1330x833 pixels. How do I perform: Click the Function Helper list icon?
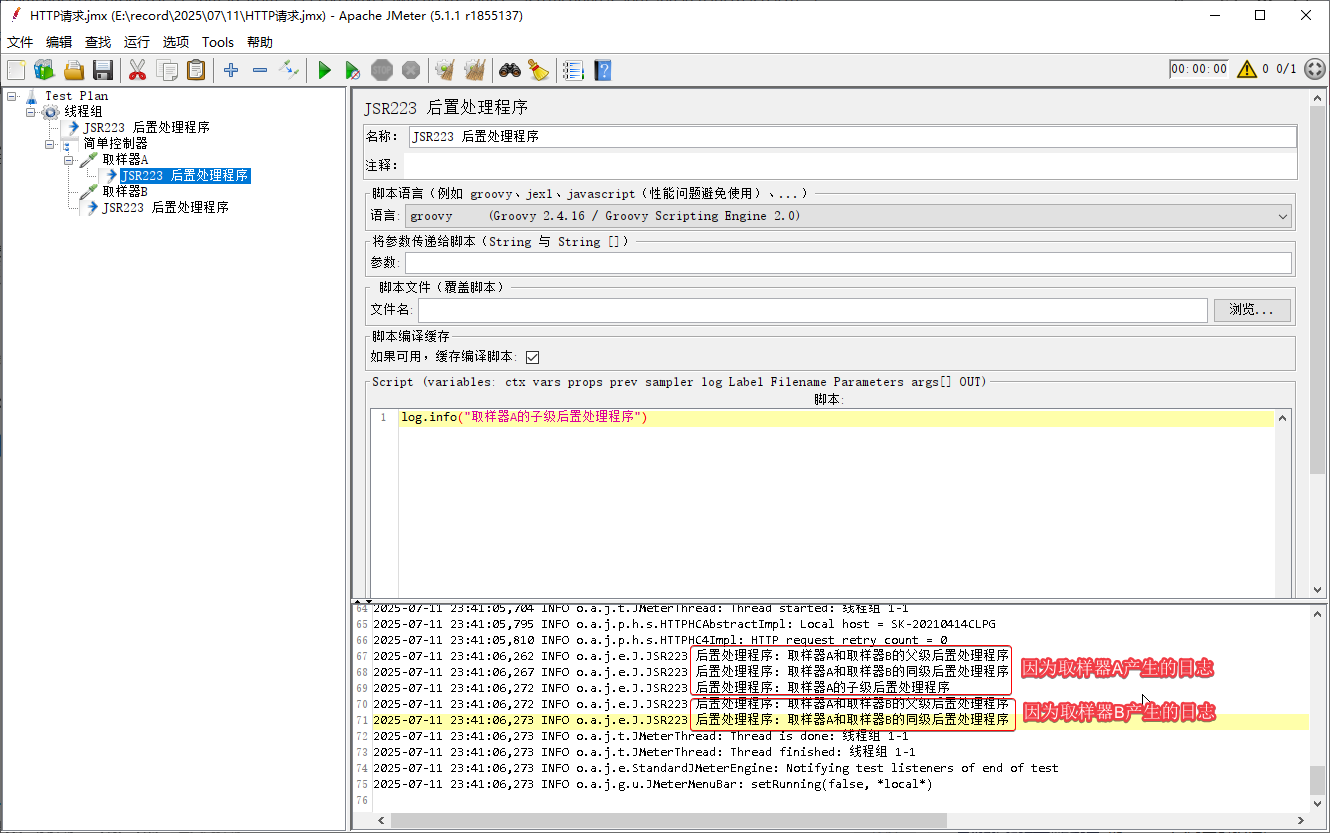[573, 70]
